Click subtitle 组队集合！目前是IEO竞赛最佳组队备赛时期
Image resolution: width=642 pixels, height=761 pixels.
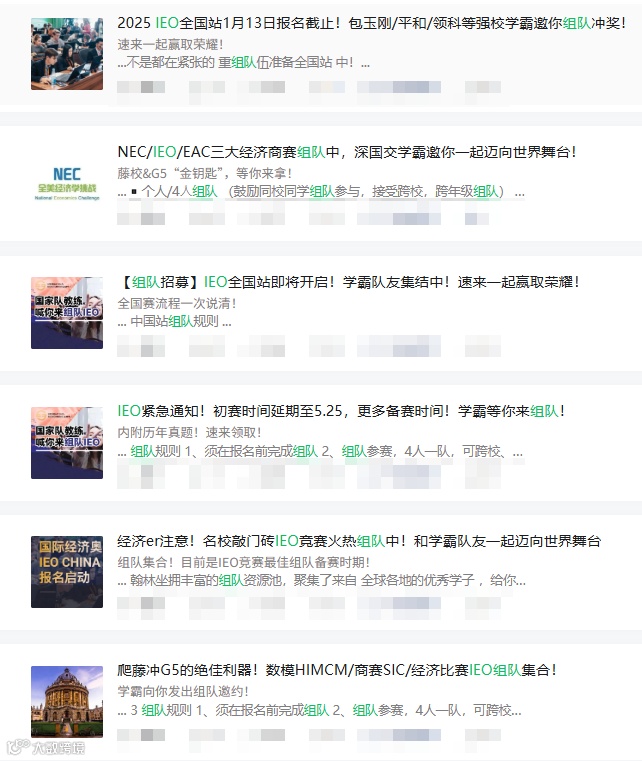click(x=244, y=562)
